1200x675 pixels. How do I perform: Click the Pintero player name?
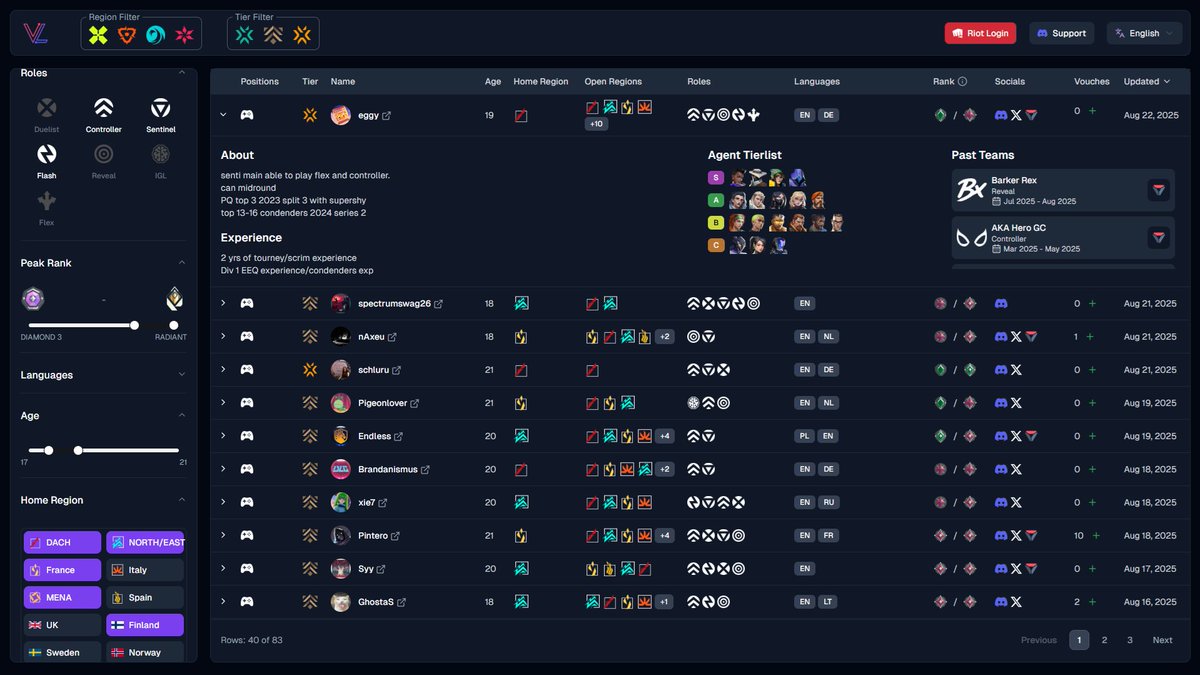click(x=373, y=536)
